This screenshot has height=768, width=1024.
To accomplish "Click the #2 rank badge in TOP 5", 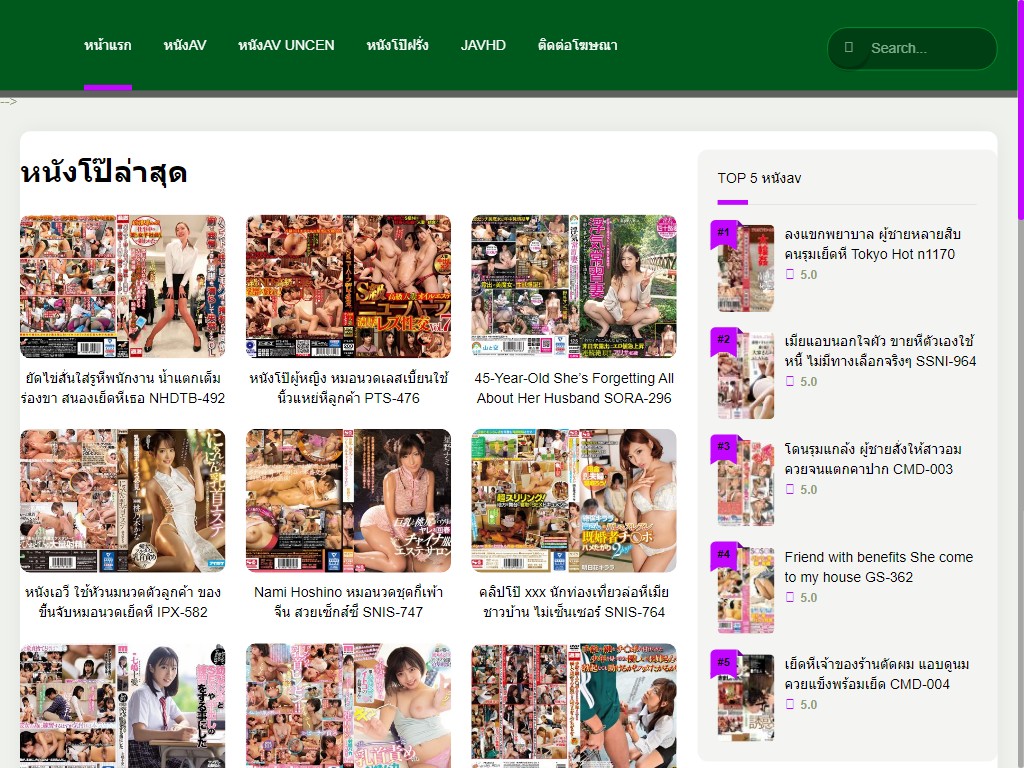I will tap(724, 340).
